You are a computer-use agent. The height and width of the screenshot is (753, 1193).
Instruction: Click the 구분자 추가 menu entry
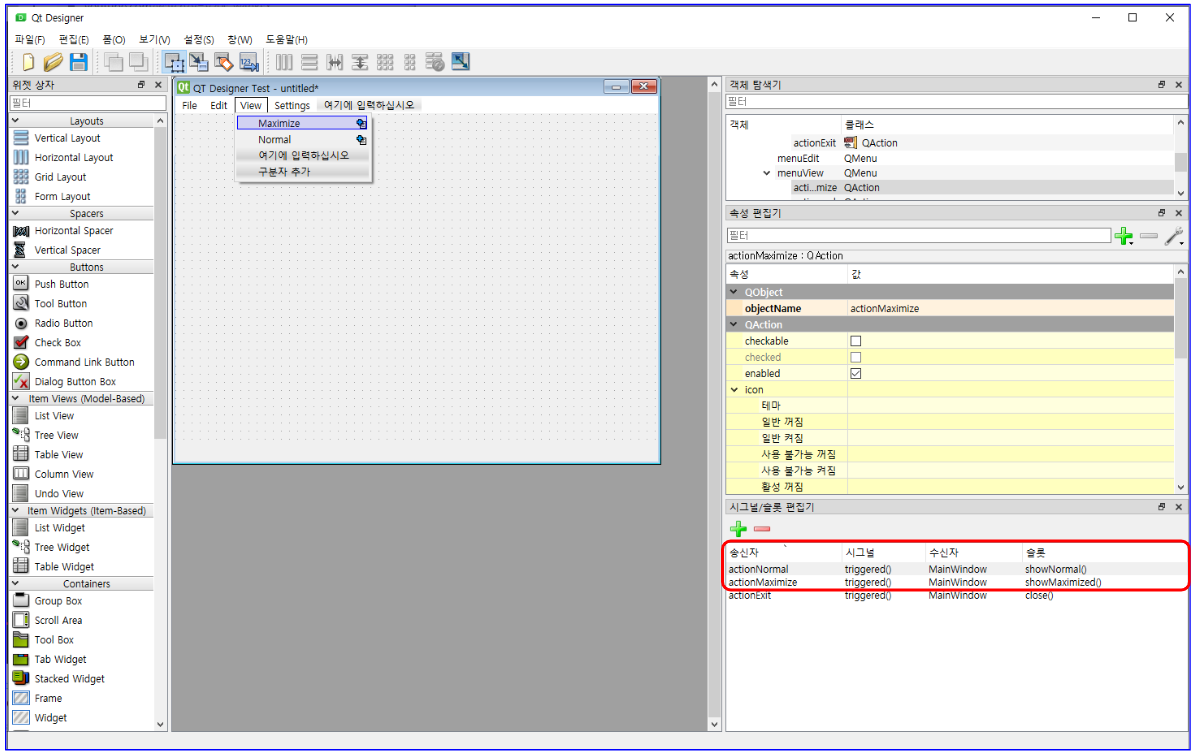[303, 172]
